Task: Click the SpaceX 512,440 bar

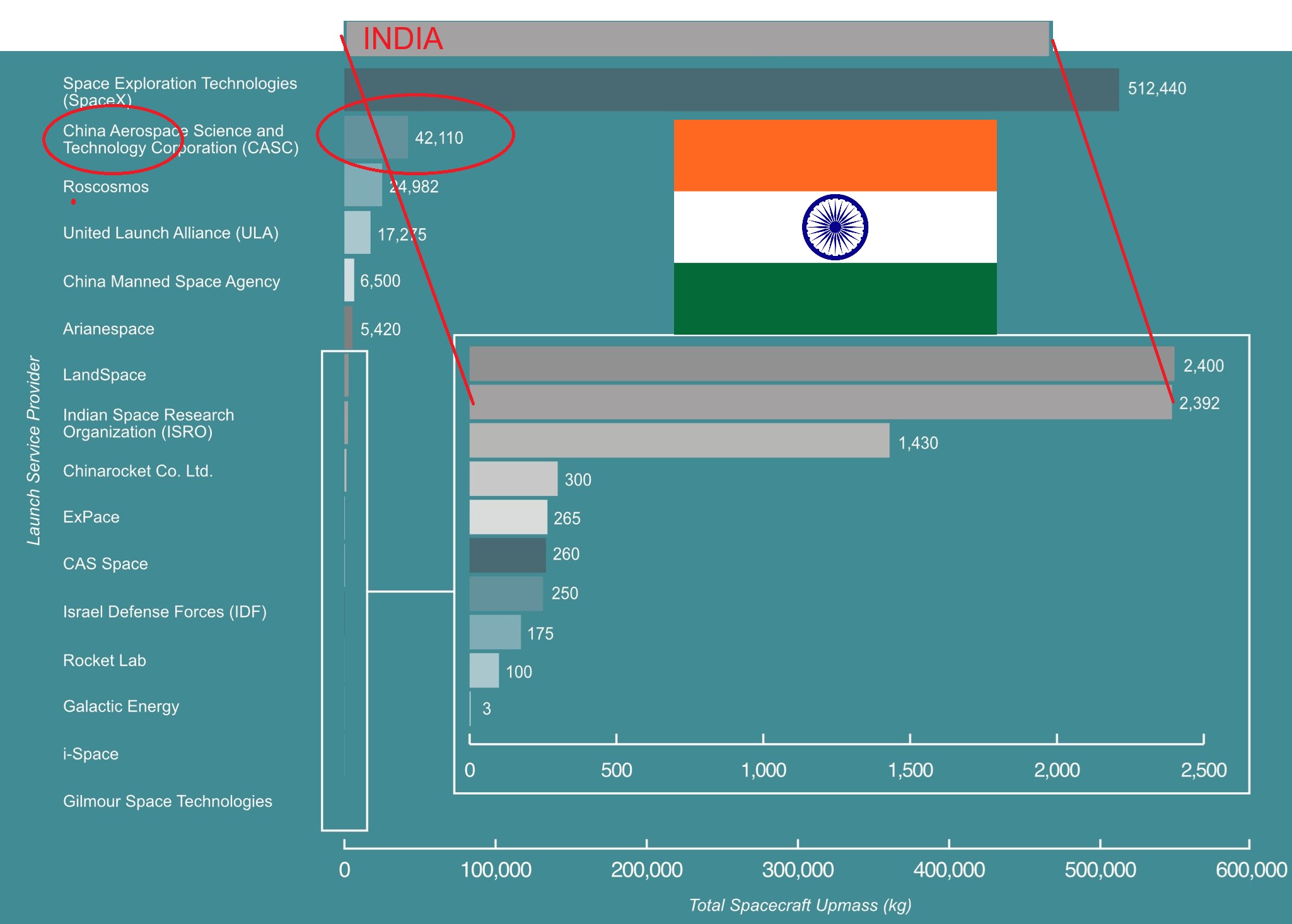Action: [x=731, y=90]
